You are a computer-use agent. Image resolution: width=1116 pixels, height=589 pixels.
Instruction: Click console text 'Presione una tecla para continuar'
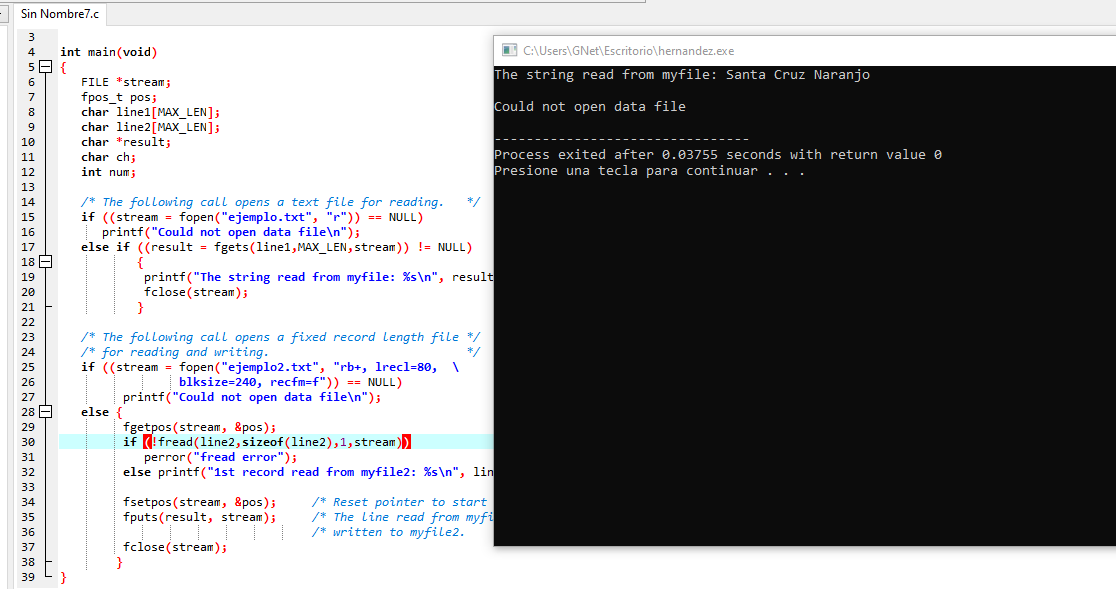(626, 170)
